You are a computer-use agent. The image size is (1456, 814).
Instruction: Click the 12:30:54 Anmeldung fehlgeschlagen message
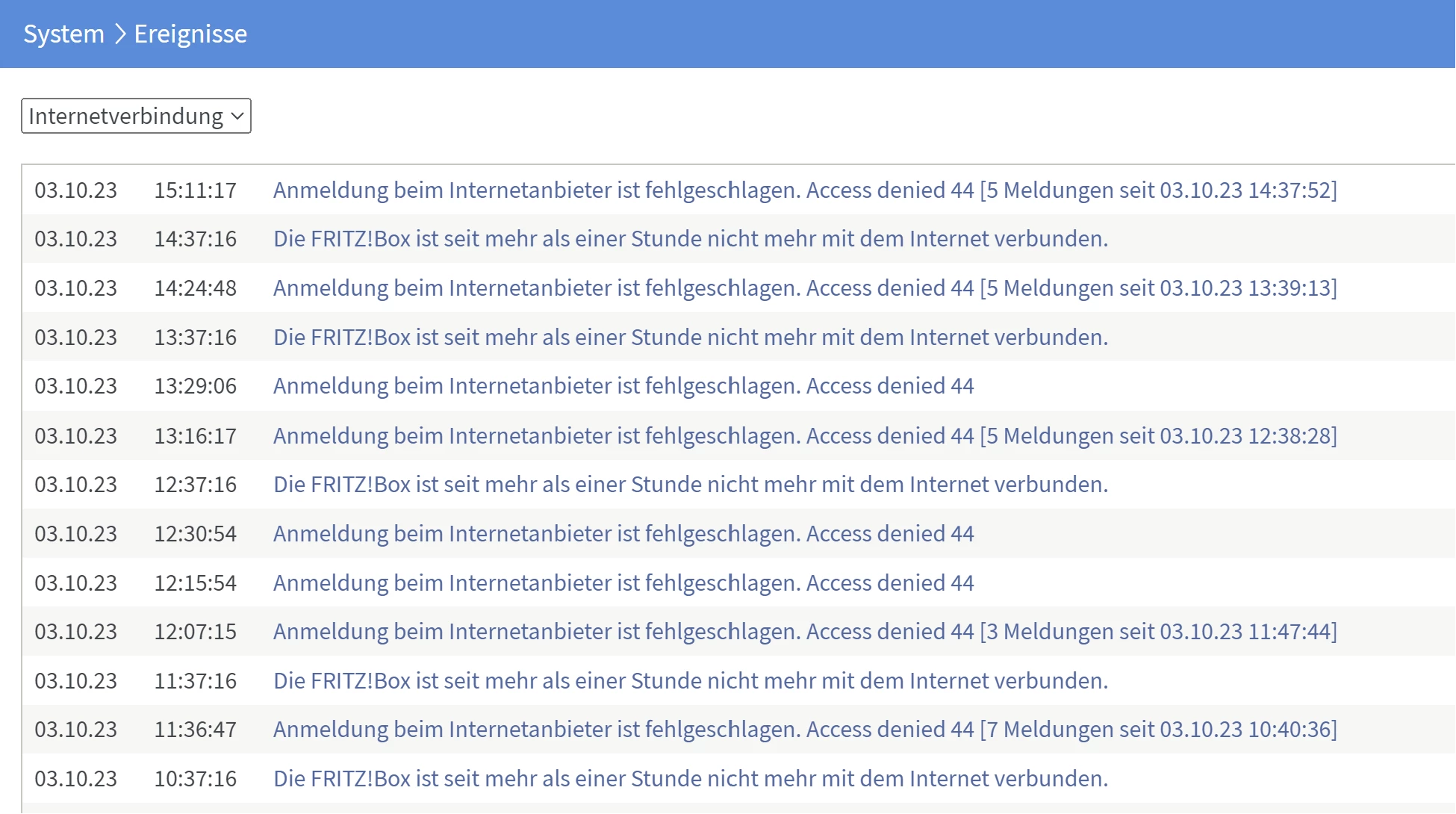pyautogui.click(x=623, y=534)
